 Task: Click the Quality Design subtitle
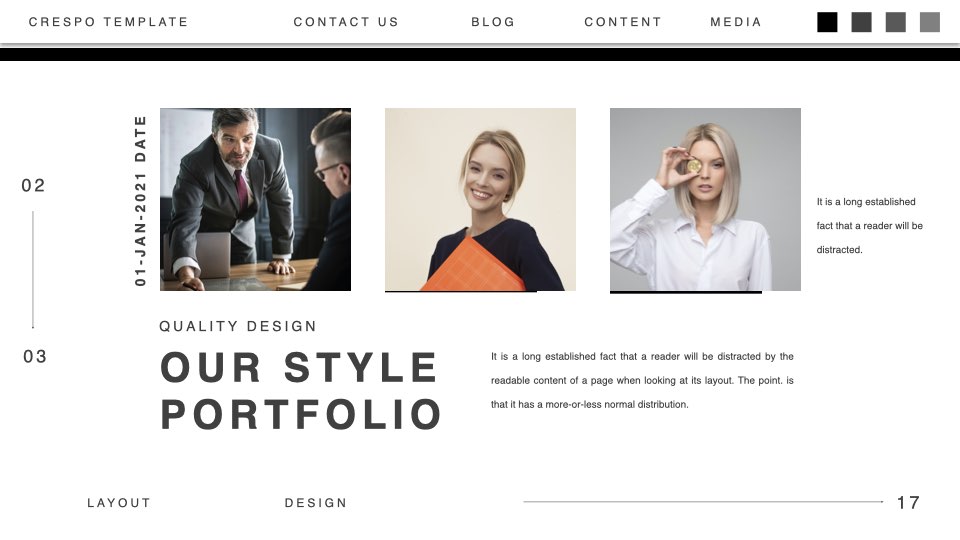(238, 326)
